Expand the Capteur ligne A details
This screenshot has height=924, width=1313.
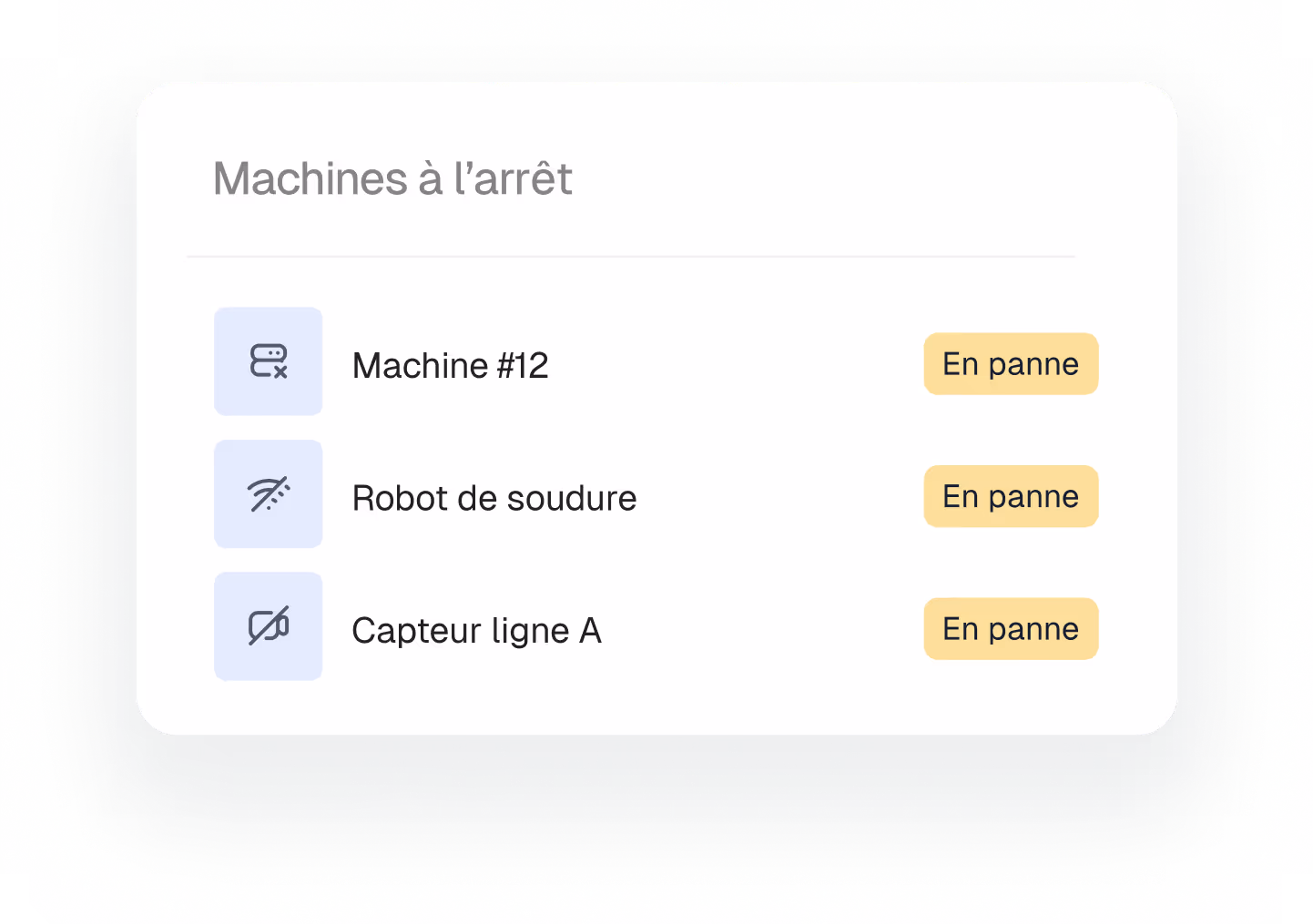pos(476,630)
